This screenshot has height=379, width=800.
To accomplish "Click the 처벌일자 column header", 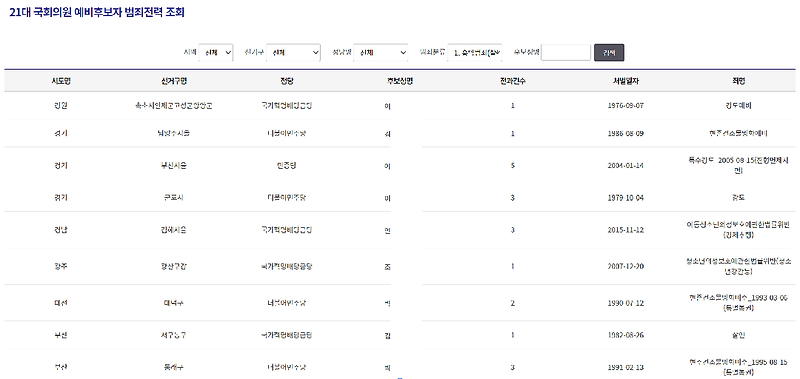I will pyautogui.click(x=626, y=81).
